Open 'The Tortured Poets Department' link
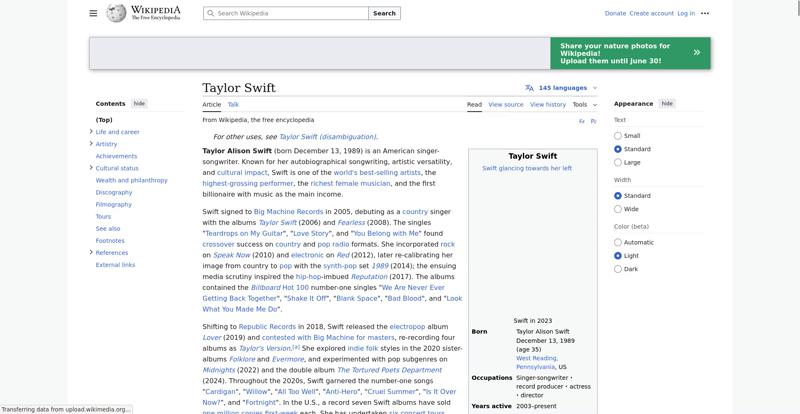Image resolution: width=800 pixels, height=414 pixels. [x=389, y=370]
